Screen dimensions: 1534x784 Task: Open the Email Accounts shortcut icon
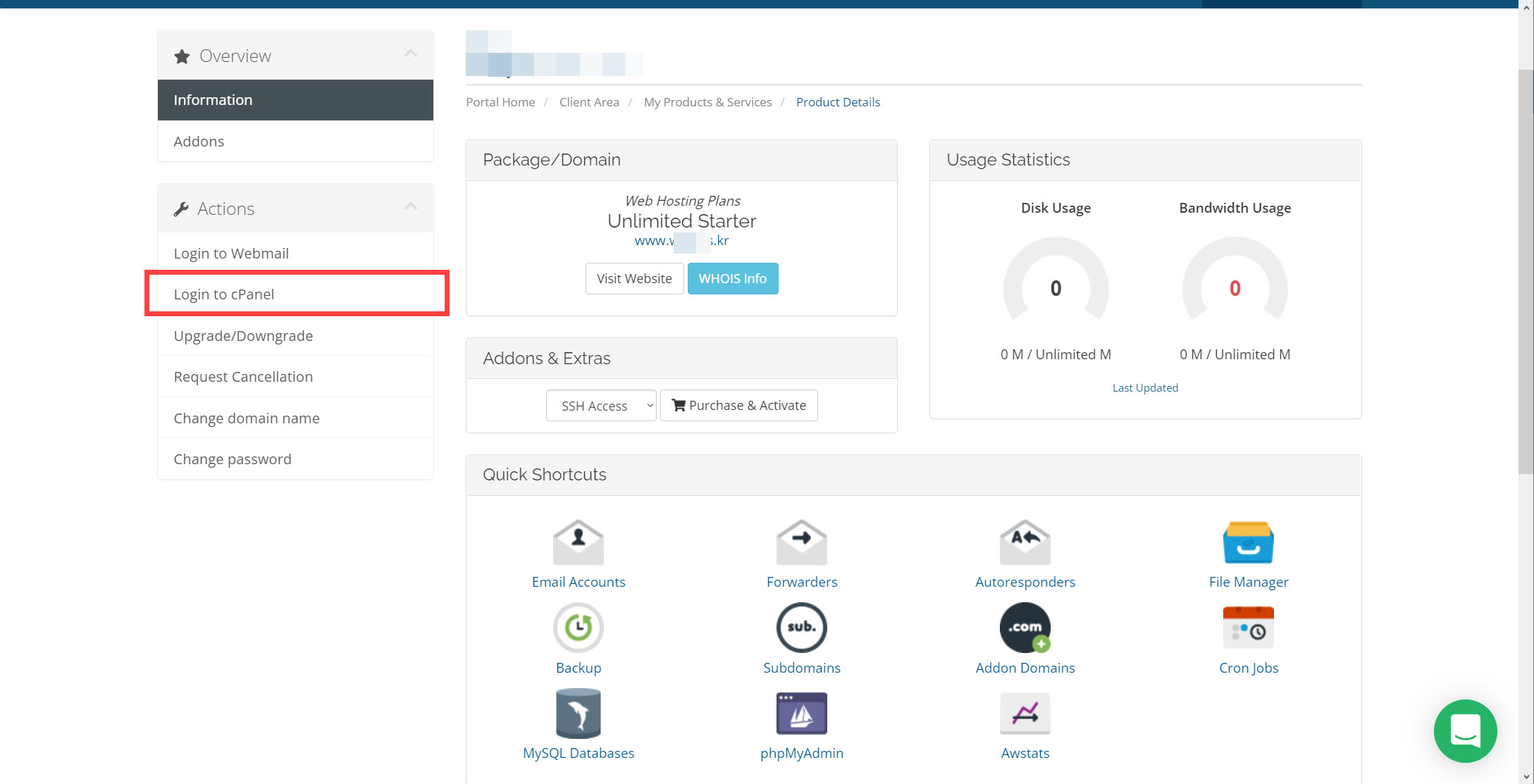pyautogui.click(x=578, y=542)
